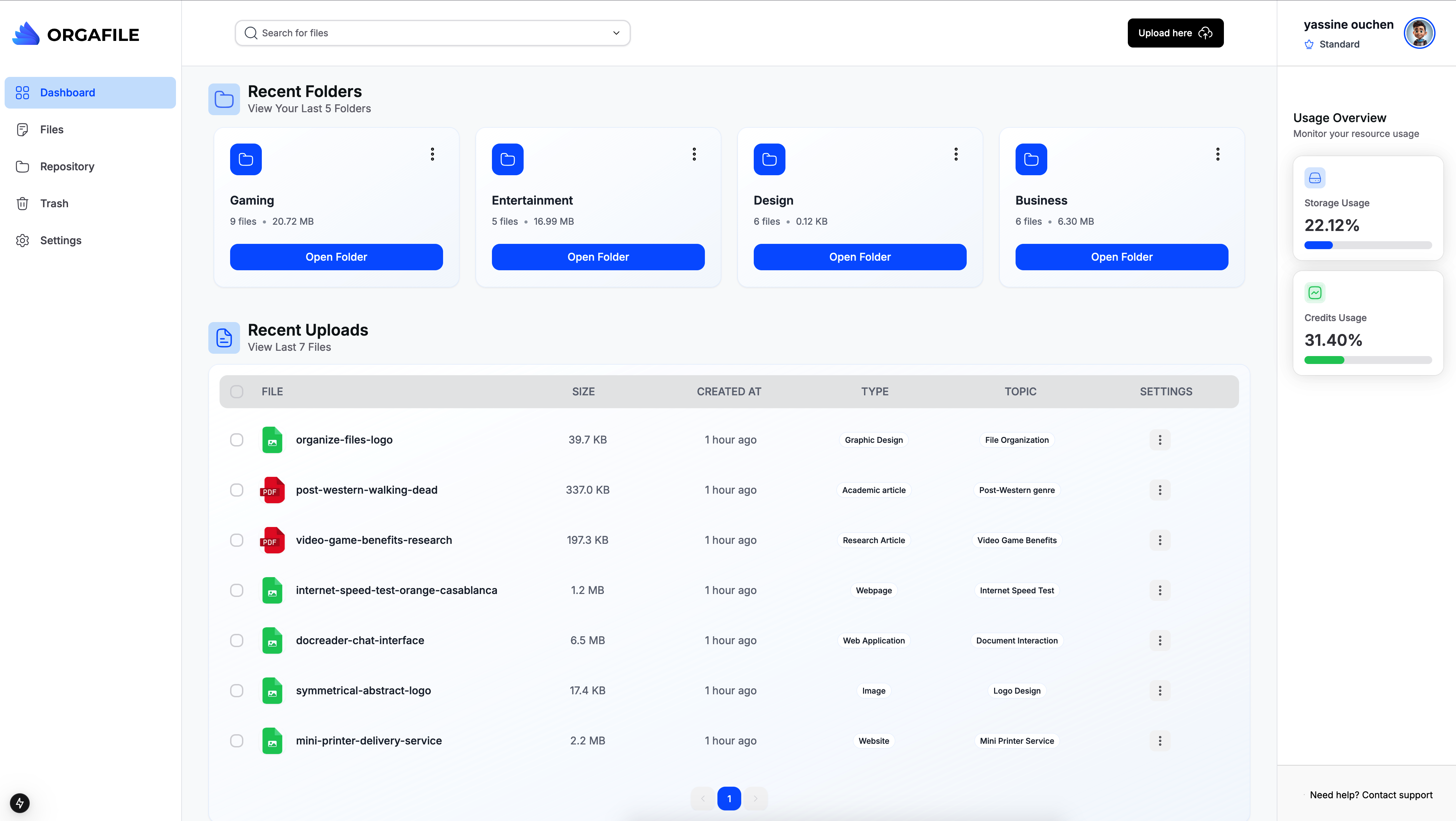Check the organize-files-logo row checkbox
The width and height of the screenshot is (1456, 821).
coord(236,440)
